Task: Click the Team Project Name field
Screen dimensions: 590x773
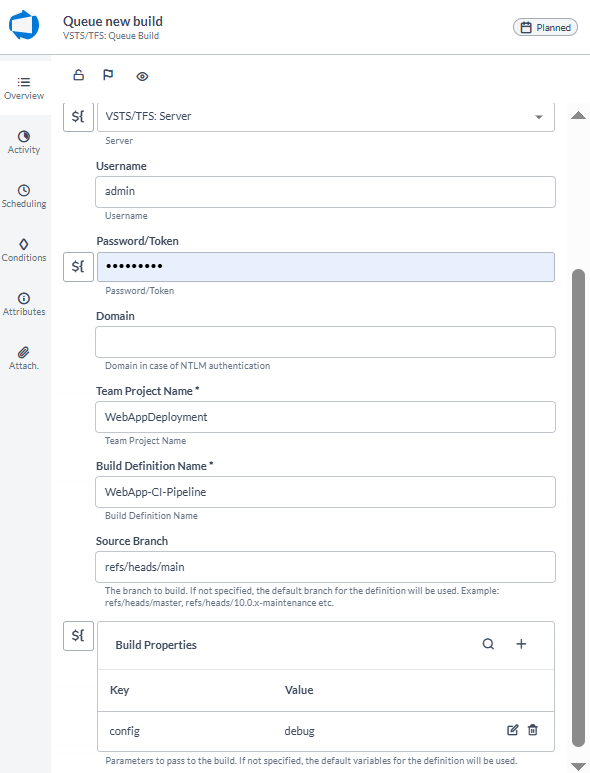Action: (325, 417)
